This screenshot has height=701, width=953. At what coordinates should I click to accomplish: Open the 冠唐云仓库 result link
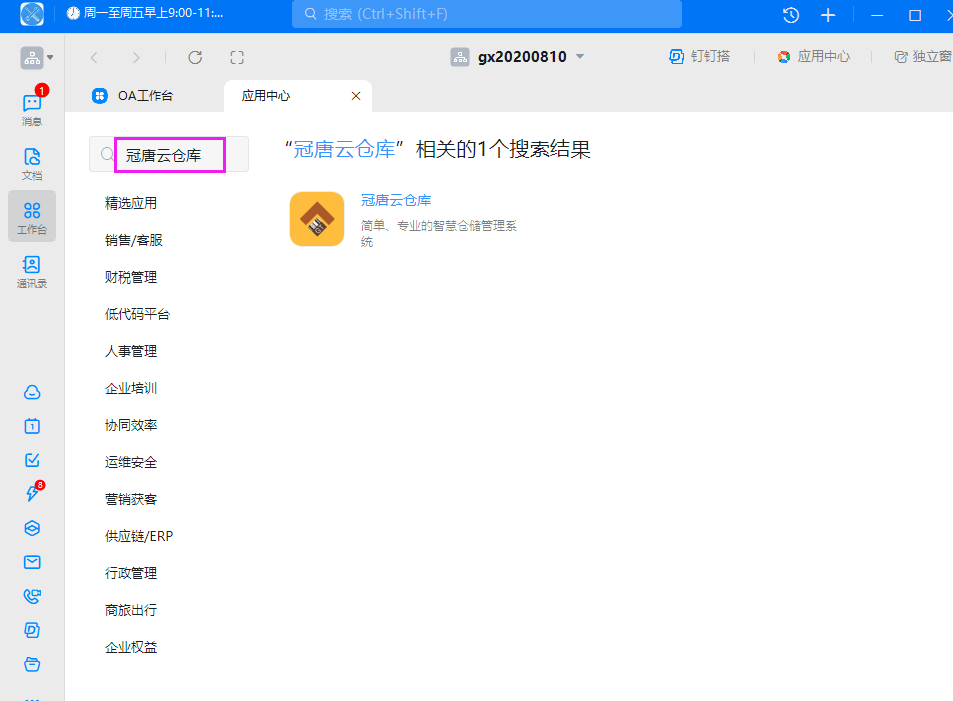coord(396,200)
